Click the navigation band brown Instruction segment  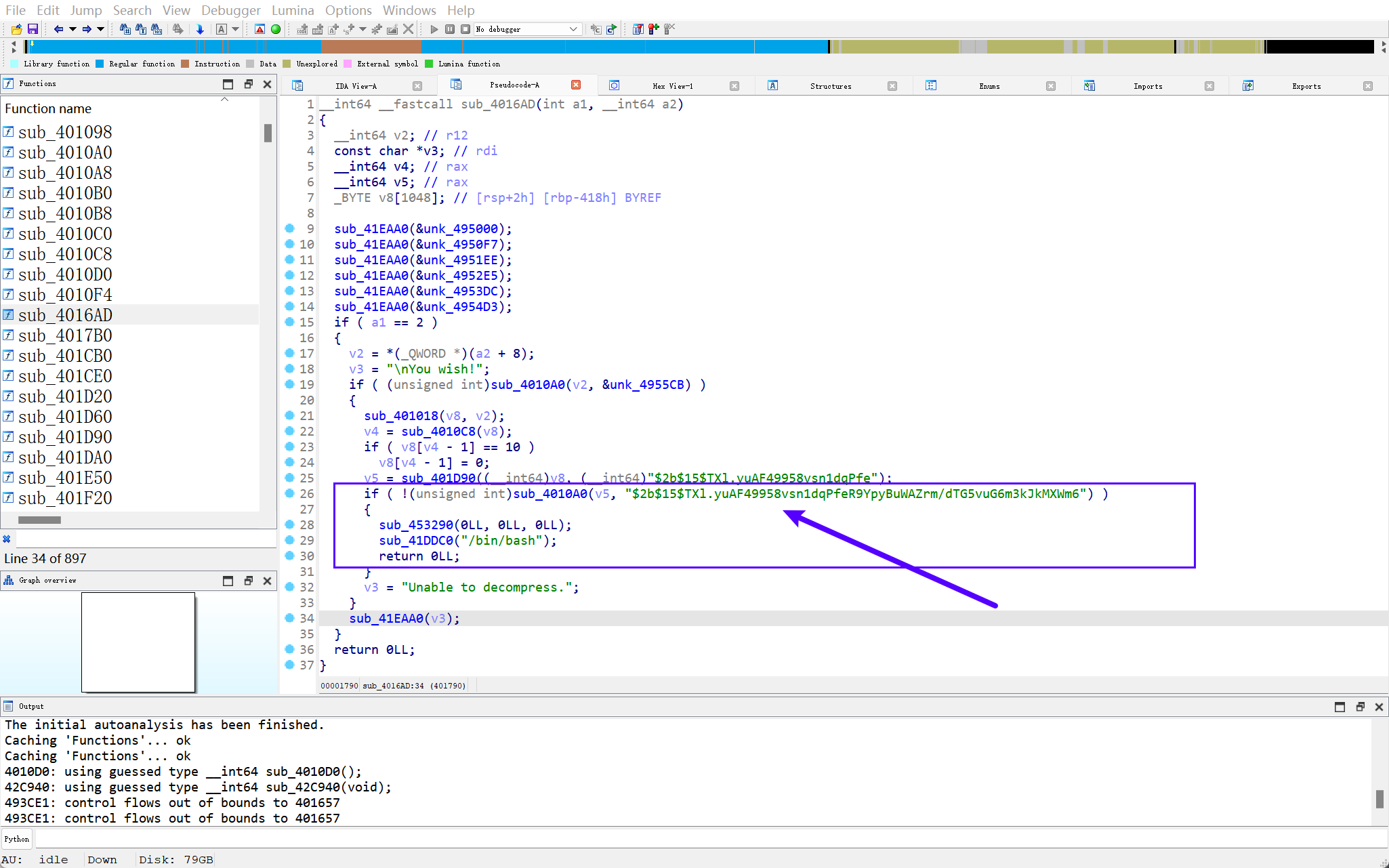pos(371,47)
